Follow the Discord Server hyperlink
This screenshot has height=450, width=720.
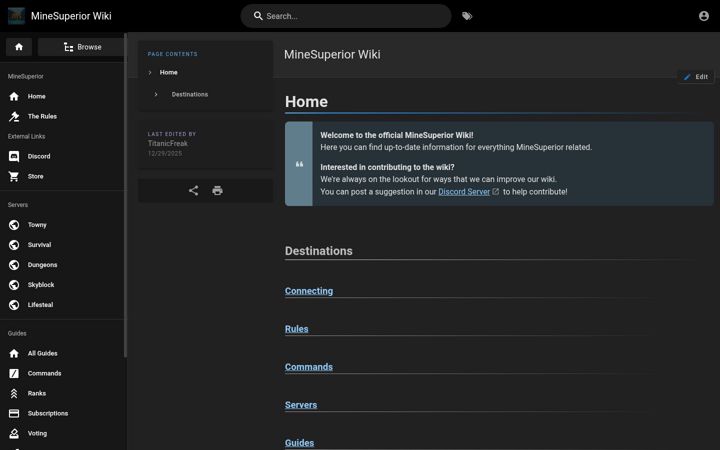coord(464,192)
